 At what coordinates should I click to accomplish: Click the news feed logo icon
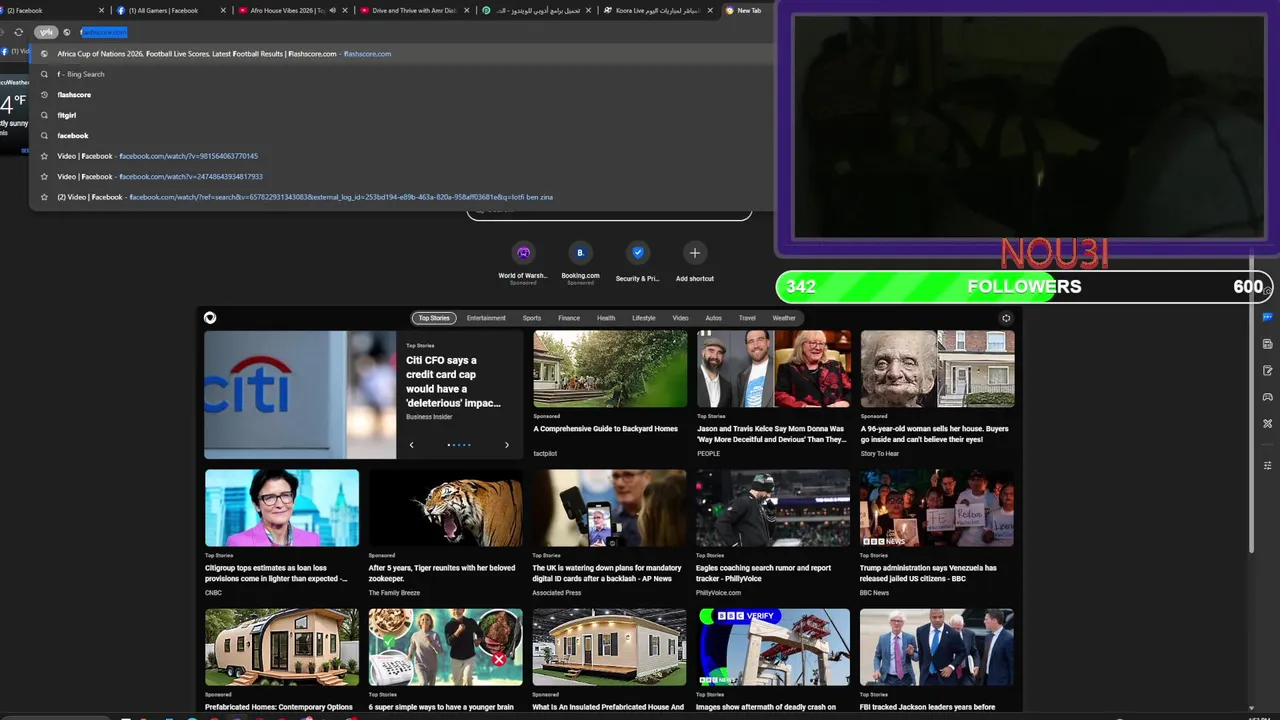click(x=210, y=318)
